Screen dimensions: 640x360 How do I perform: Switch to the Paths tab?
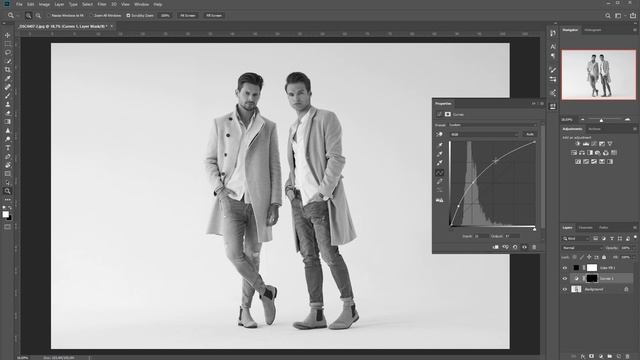[x=604, y=227]
